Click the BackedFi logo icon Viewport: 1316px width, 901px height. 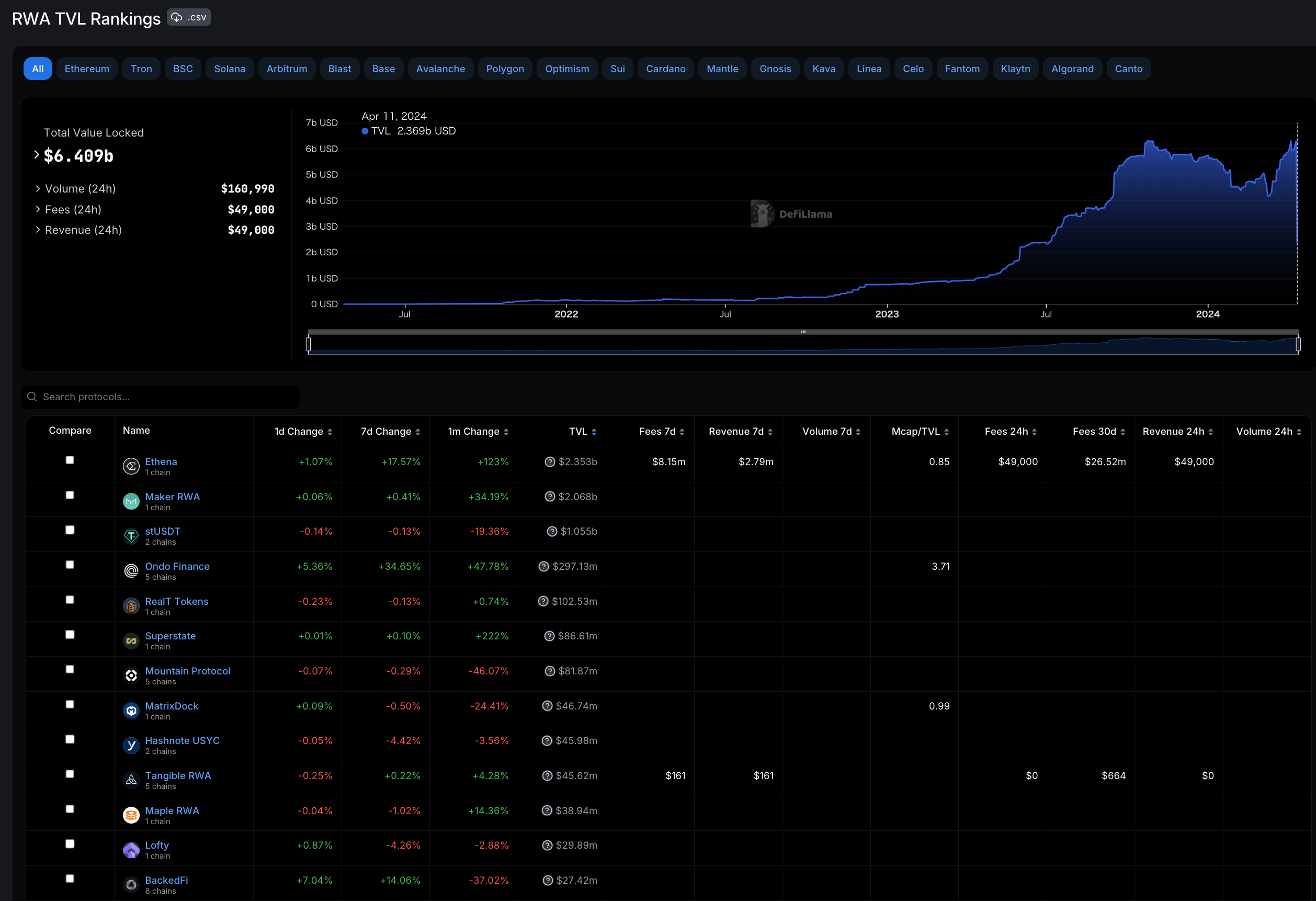point(131,885)
